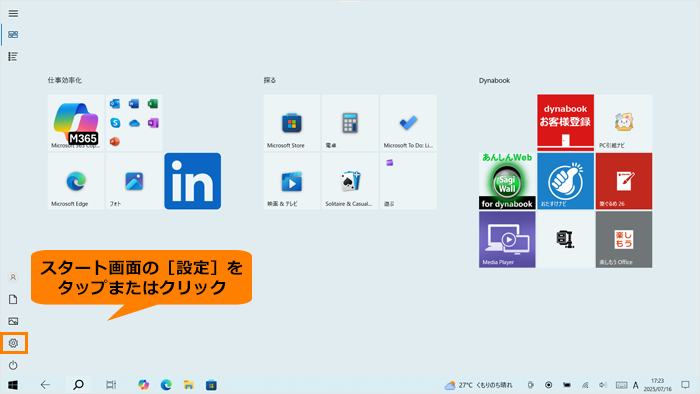This screenshot has width=700, height=394.
Task: Open the LinkedIn tile
Action: [192, 181]
